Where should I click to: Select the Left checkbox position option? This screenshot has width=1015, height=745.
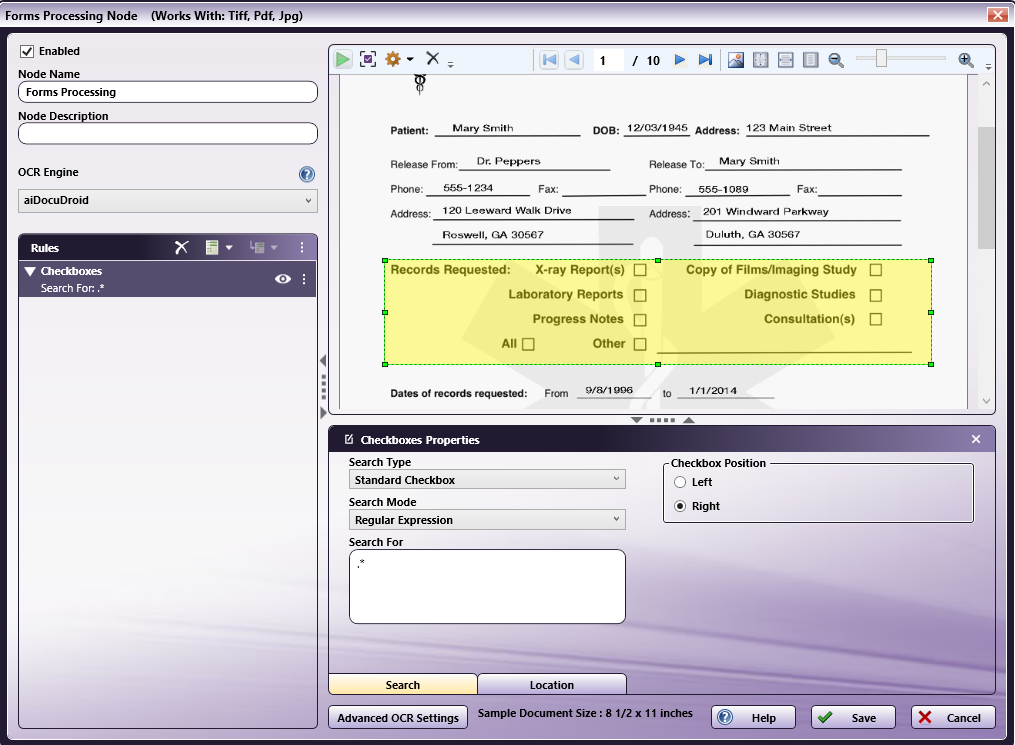(x=681, y=482)
